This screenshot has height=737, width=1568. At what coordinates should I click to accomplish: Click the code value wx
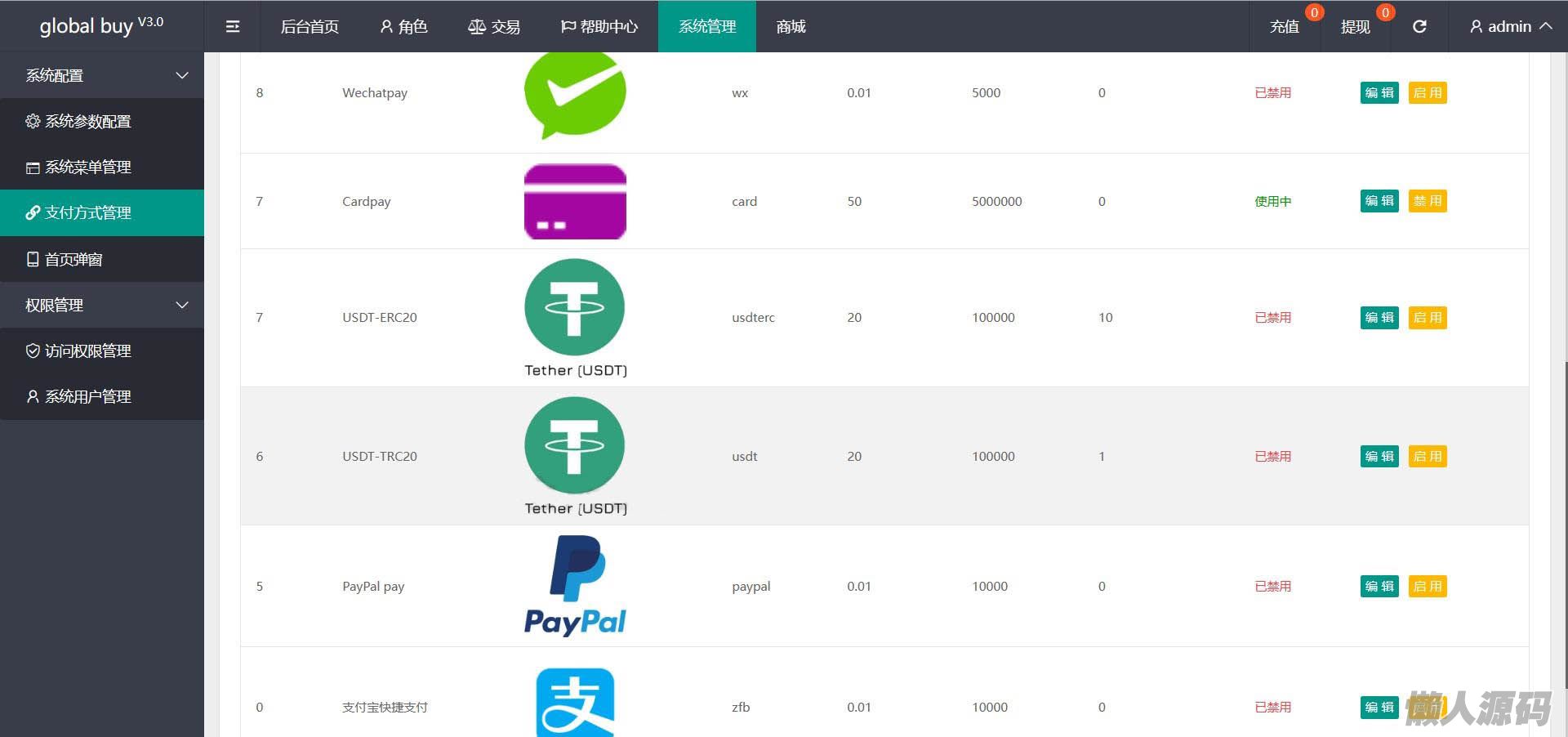pos(740,93)
